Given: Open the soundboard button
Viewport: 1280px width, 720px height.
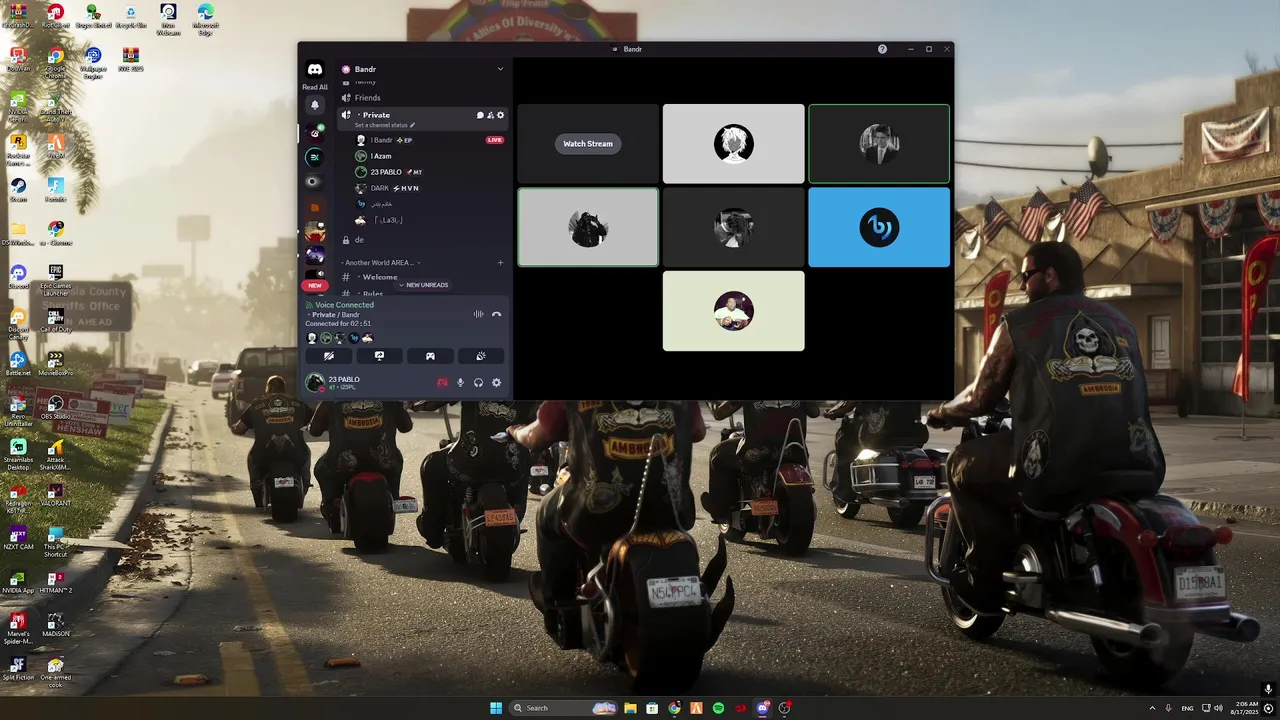Looking at the screenshot, I should point(481,356).
